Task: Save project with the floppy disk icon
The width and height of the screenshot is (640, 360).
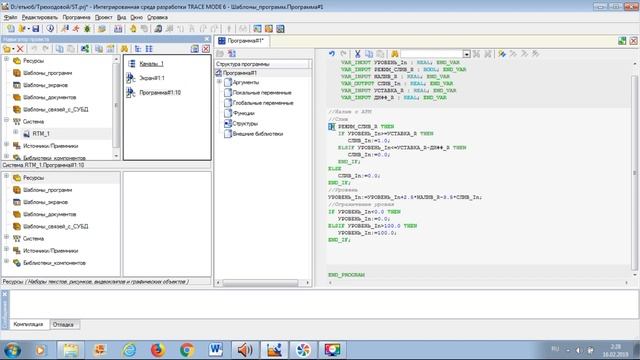Action: pos(36,29)
